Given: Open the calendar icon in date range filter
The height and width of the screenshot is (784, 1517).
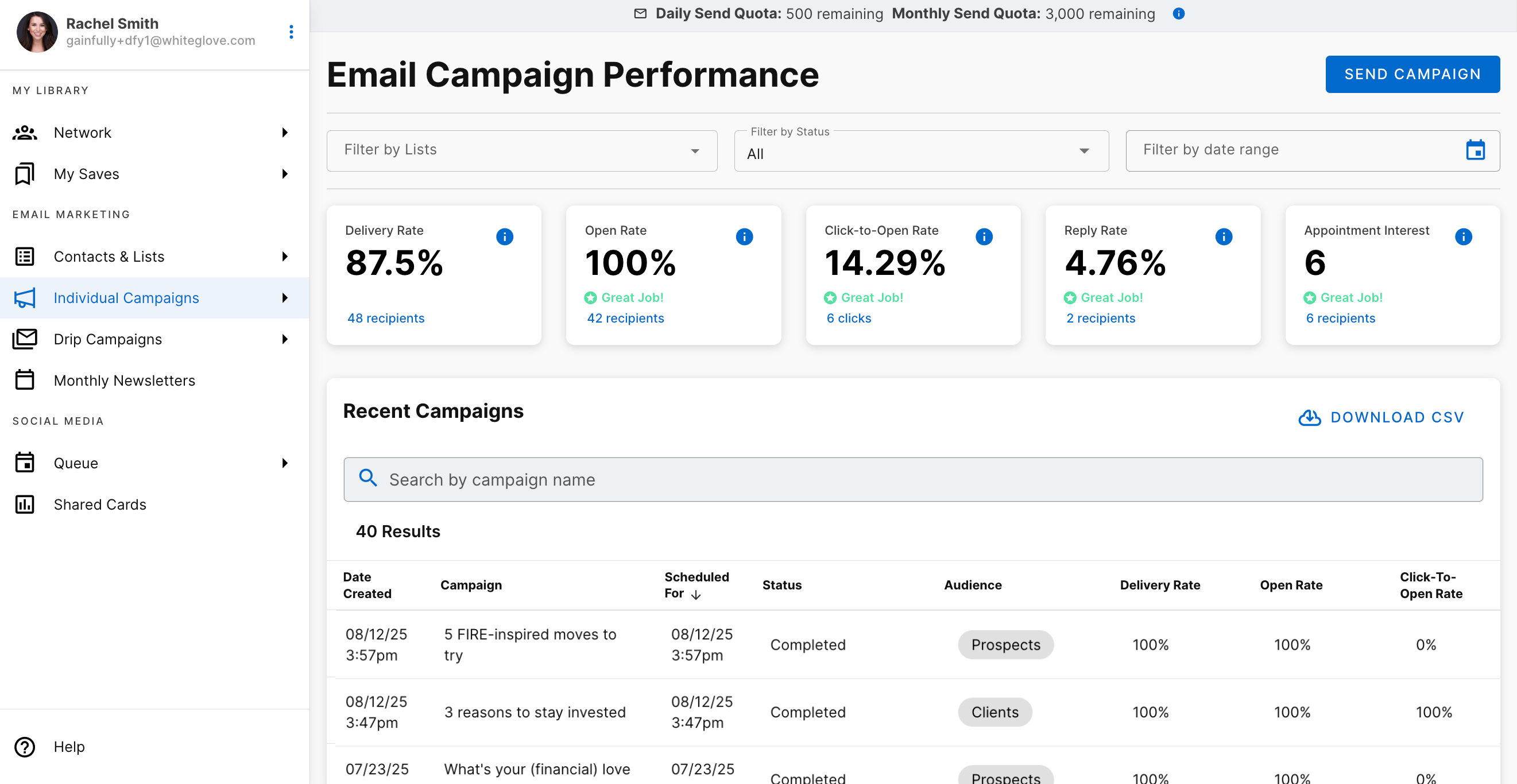Looking at the screenshot, I should click(1475, 150).
